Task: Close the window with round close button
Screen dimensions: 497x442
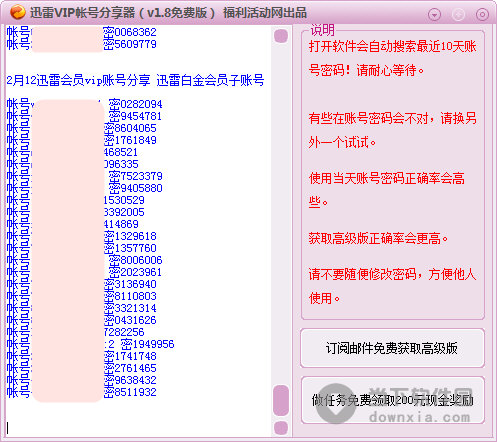Action: [x=482, y=15]
